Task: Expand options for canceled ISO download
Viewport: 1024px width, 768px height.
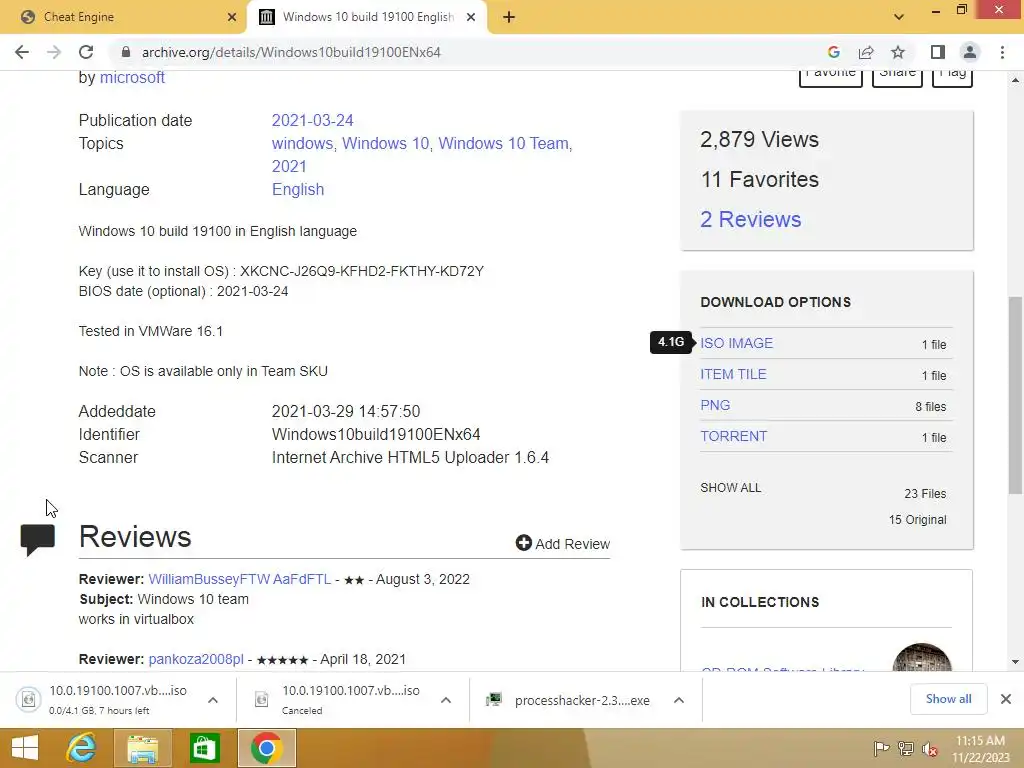Action: (x=446, y=700)
